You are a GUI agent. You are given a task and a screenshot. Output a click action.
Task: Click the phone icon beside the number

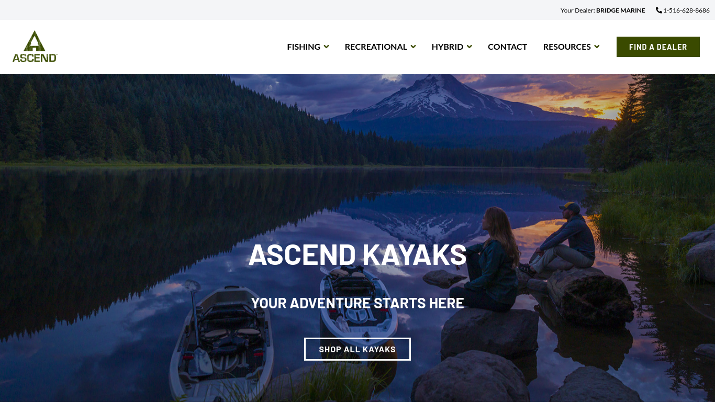click(x=659, y=10)
